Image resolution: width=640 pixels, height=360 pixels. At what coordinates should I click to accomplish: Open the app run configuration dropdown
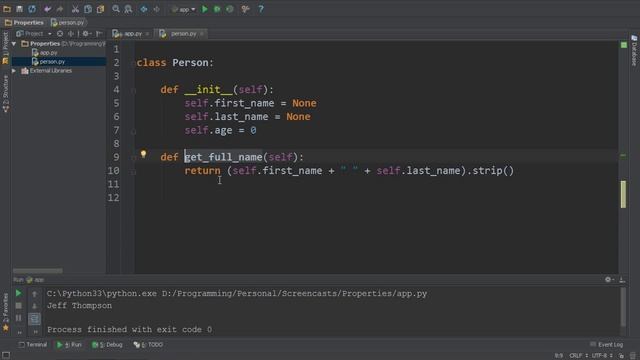(x=184, y=9)
